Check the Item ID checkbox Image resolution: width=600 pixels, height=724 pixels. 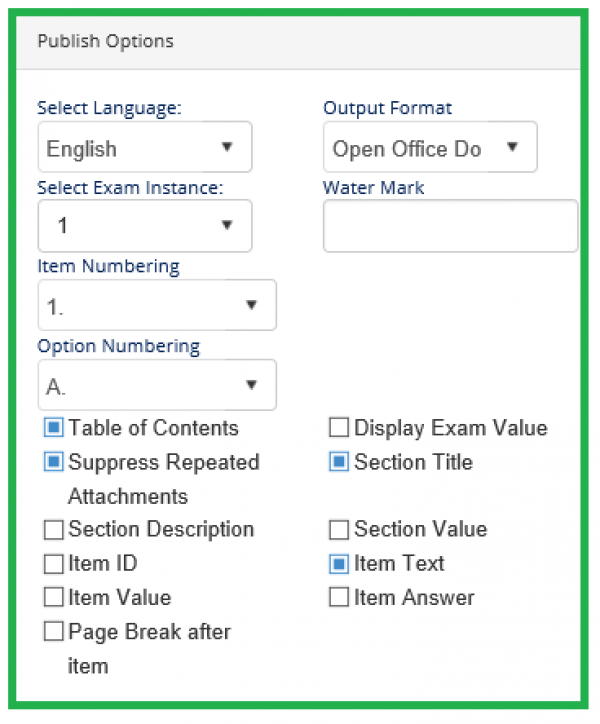tap(54, 564)
